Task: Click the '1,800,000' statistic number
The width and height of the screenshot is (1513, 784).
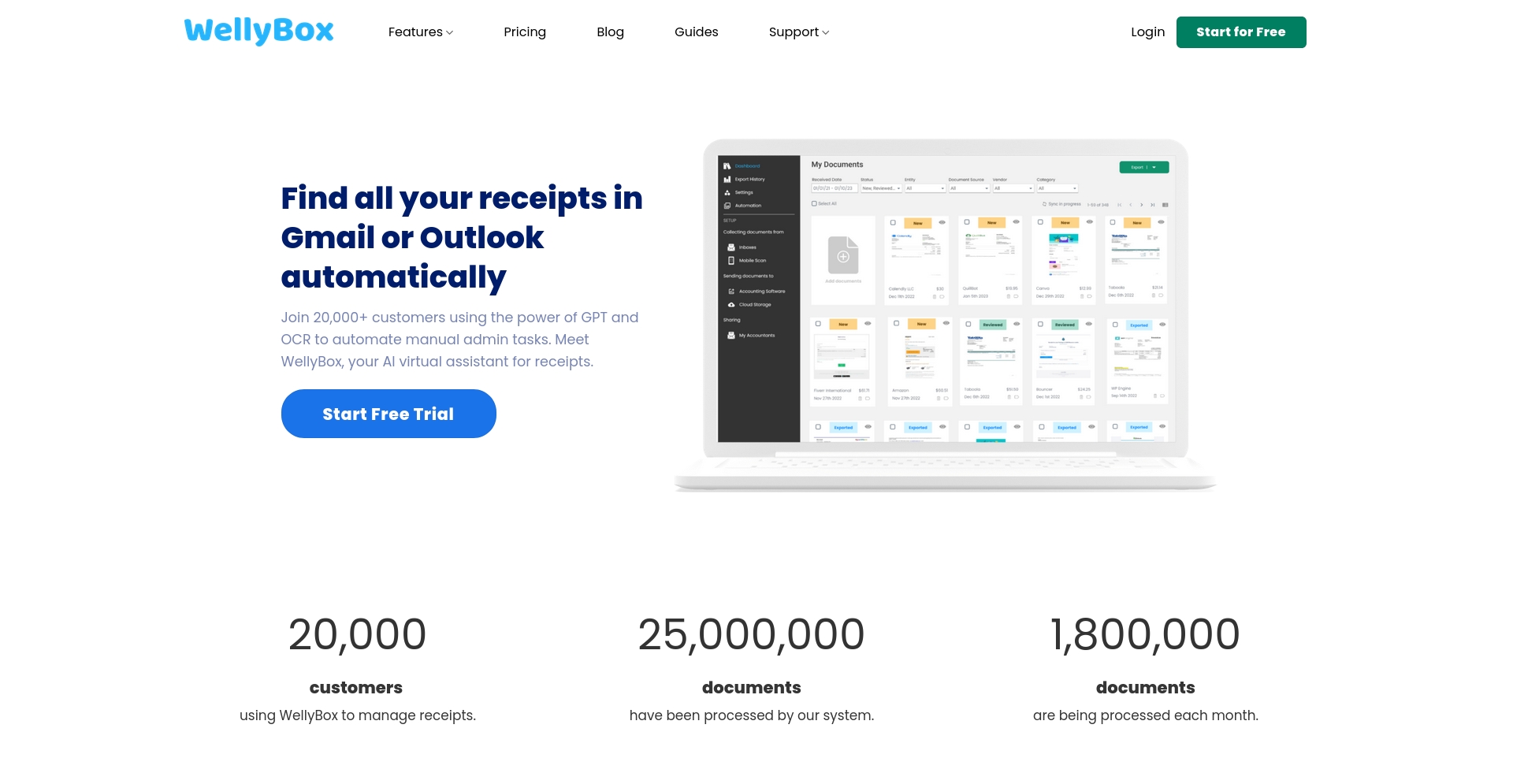Action: click(x=1146, y=634)
